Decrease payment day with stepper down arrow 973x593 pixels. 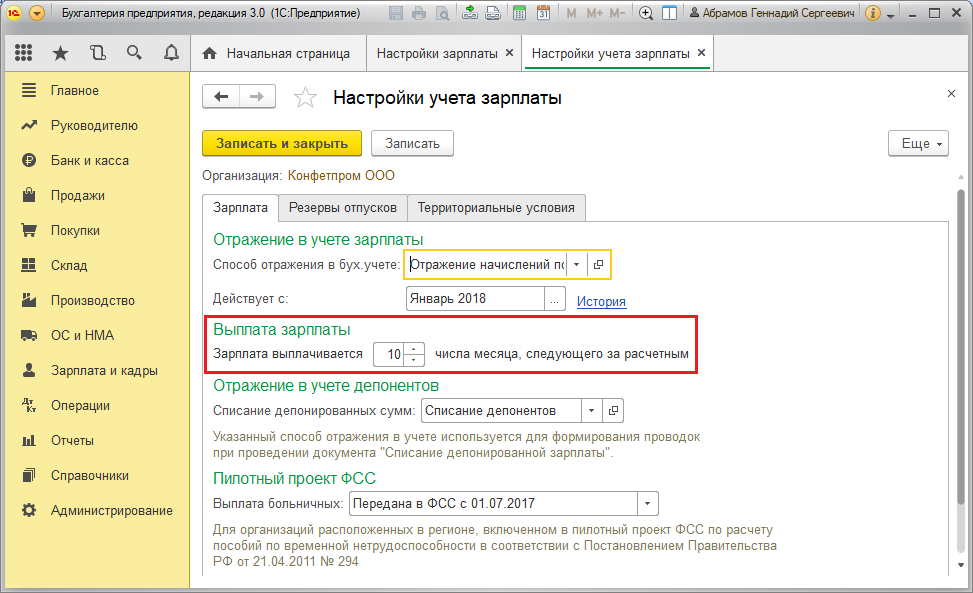414,360
